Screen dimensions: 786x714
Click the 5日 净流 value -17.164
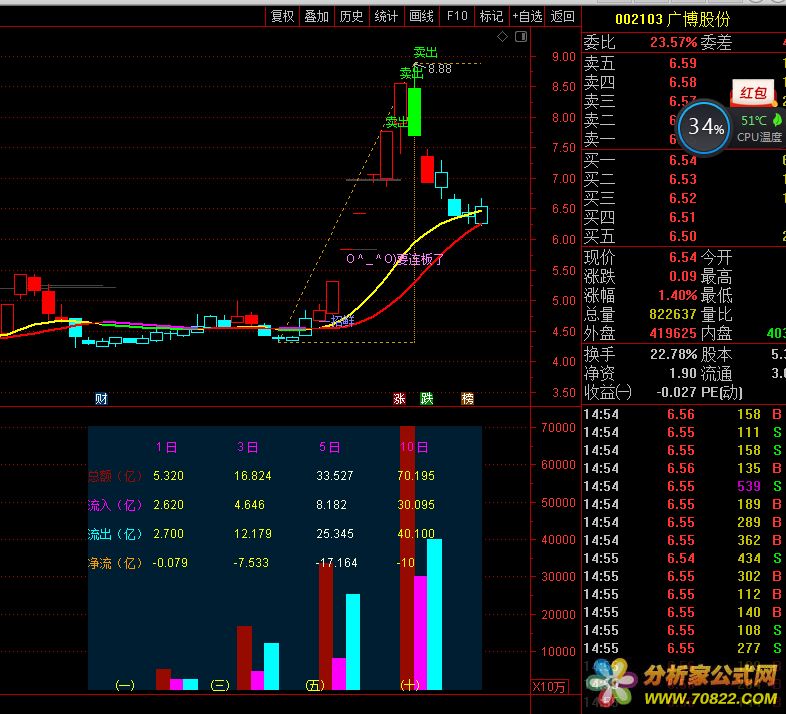[336, 563]
